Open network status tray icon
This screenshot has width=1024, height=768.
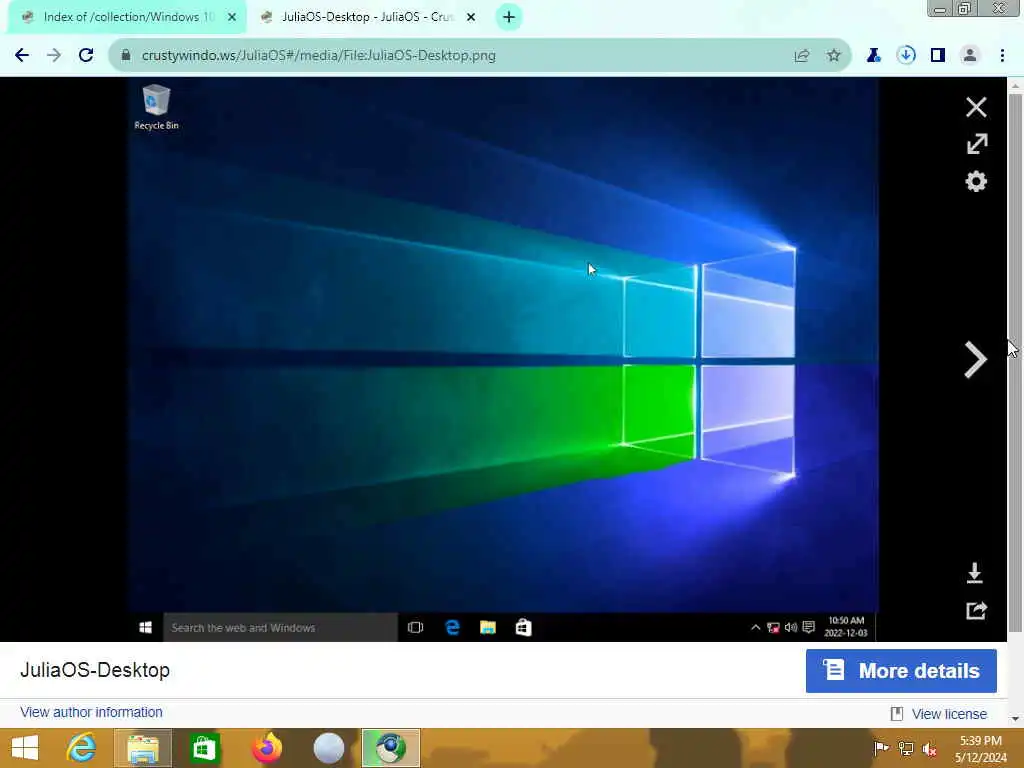pyautogui.click(x=906, y=748)
